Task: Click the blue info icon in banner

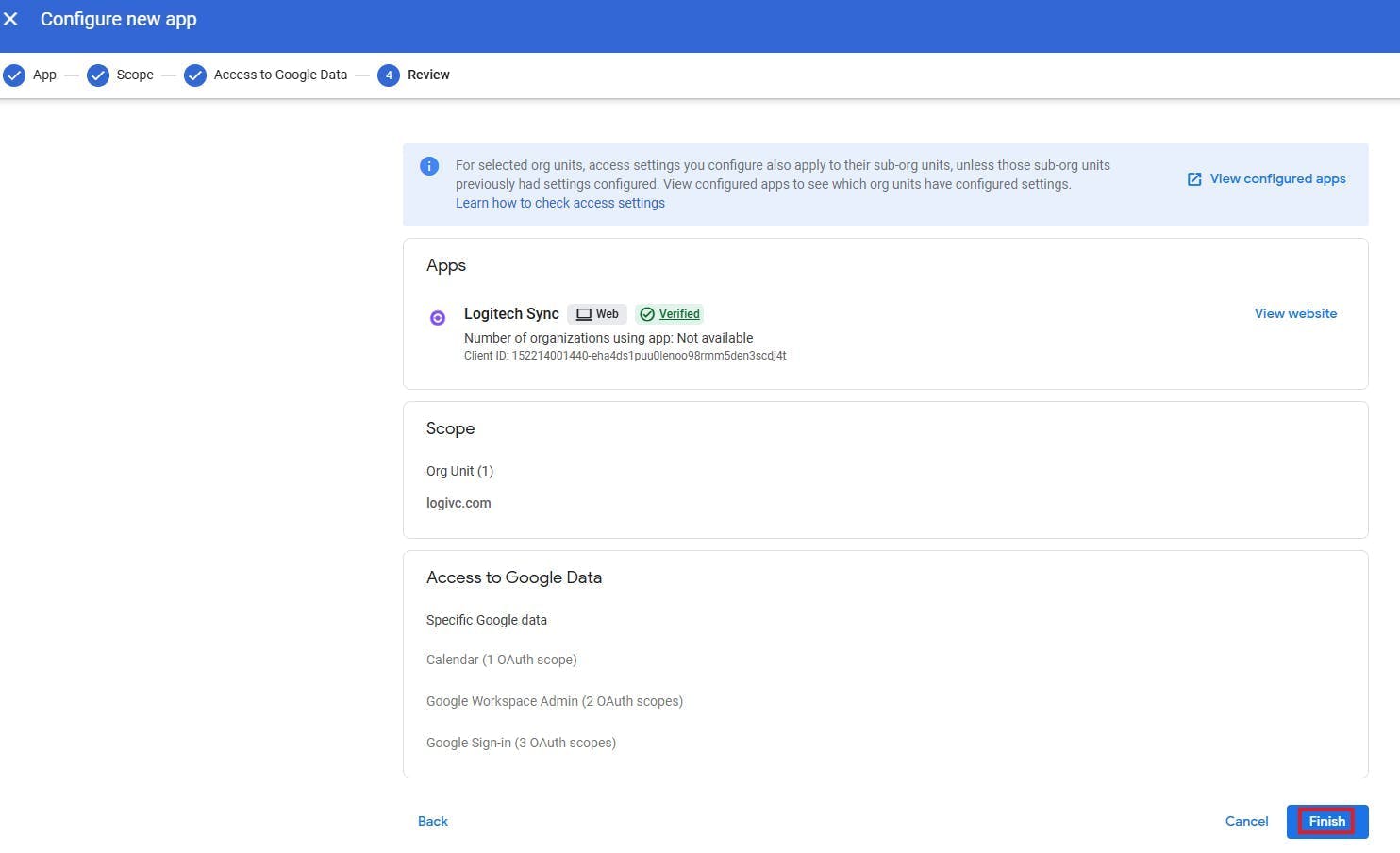Action: [x=429, y=166]
